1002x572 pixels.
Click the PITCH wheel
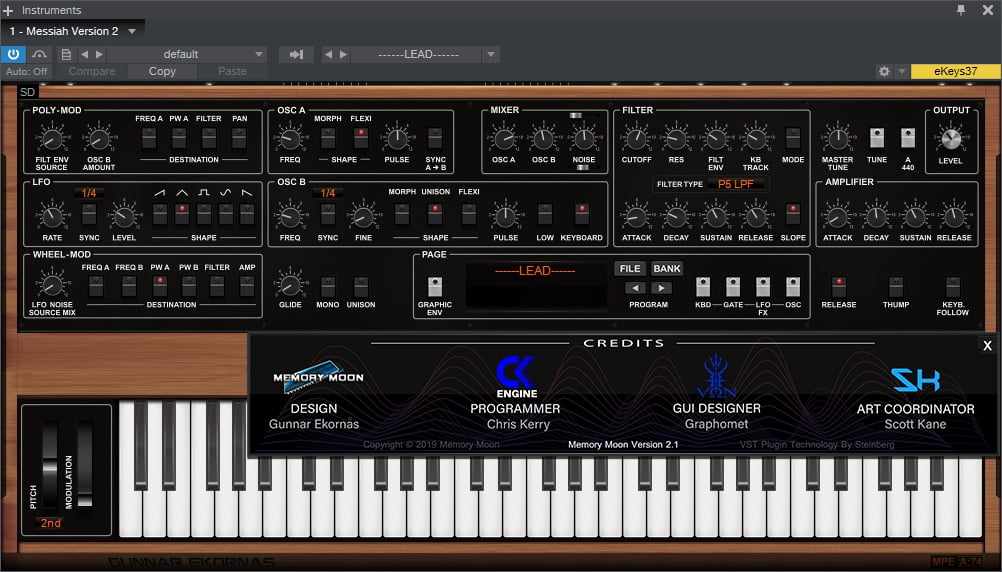click(50, 464)
